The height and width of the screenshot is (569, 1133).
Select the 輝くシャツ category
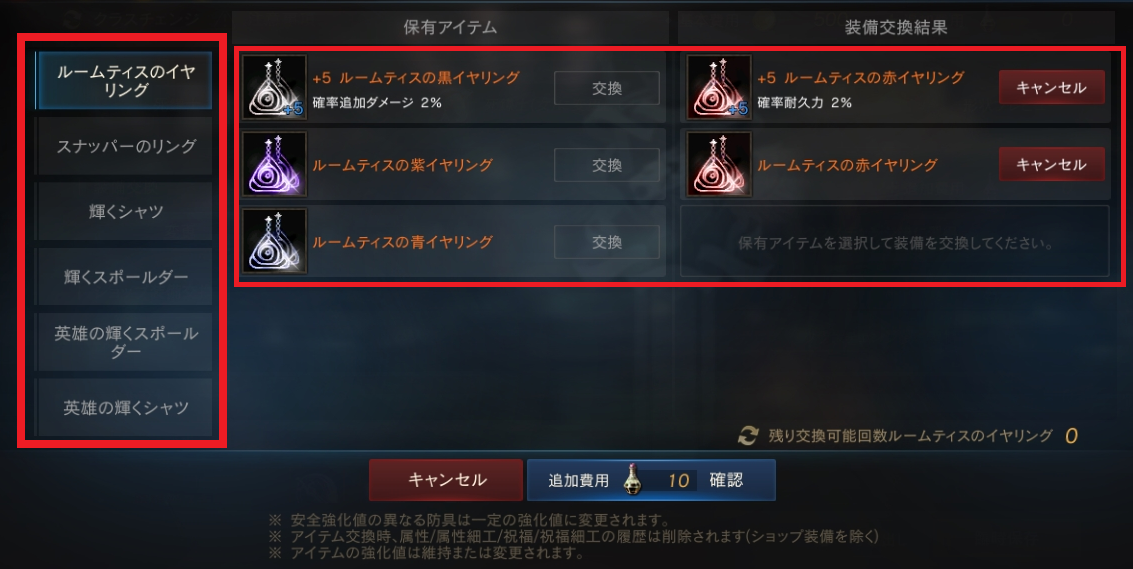(124, 211)
